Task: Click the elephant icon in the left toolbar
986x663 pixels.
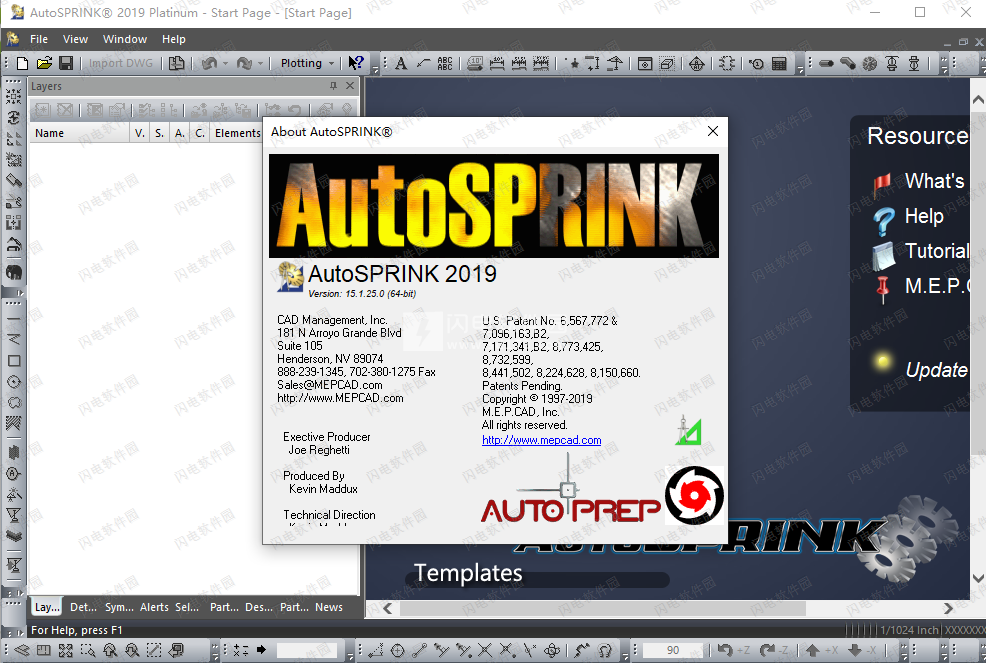Action: click(13, 272)
